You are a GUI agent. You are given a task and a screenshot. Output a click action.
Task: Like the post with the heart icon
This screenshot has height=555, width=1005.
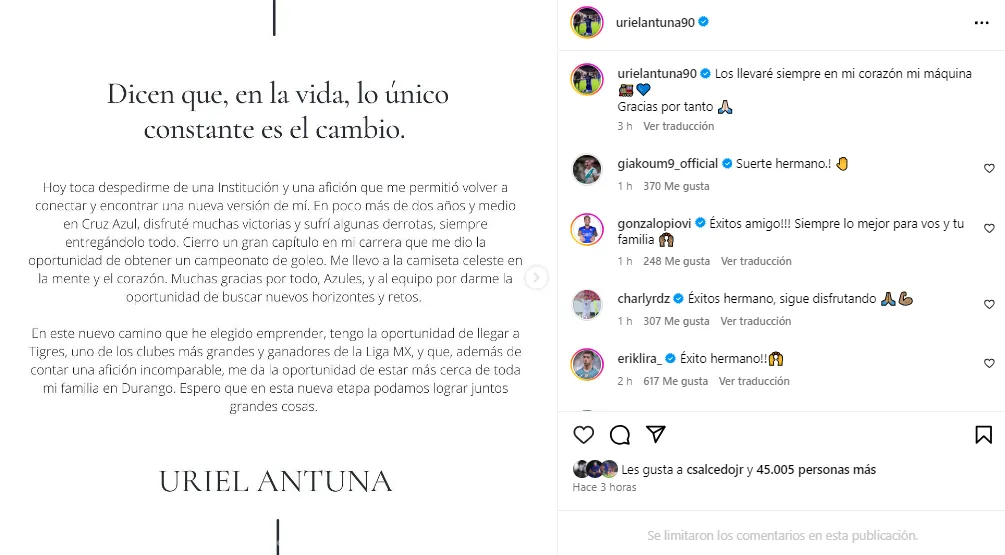[583, 435]
